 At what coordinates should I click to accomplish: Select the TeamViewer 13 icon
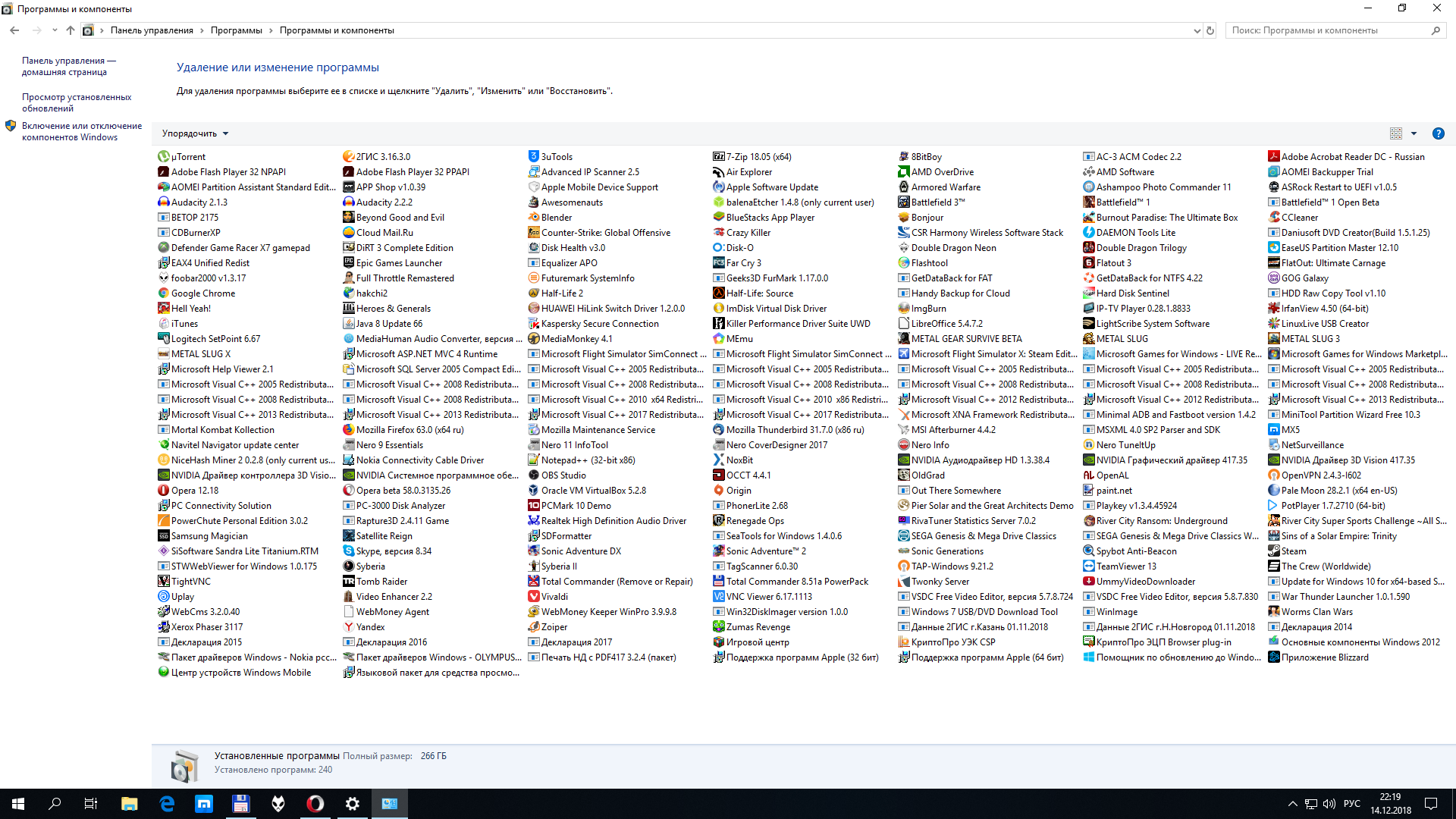pyautogui.click(x=1088, y=566)
